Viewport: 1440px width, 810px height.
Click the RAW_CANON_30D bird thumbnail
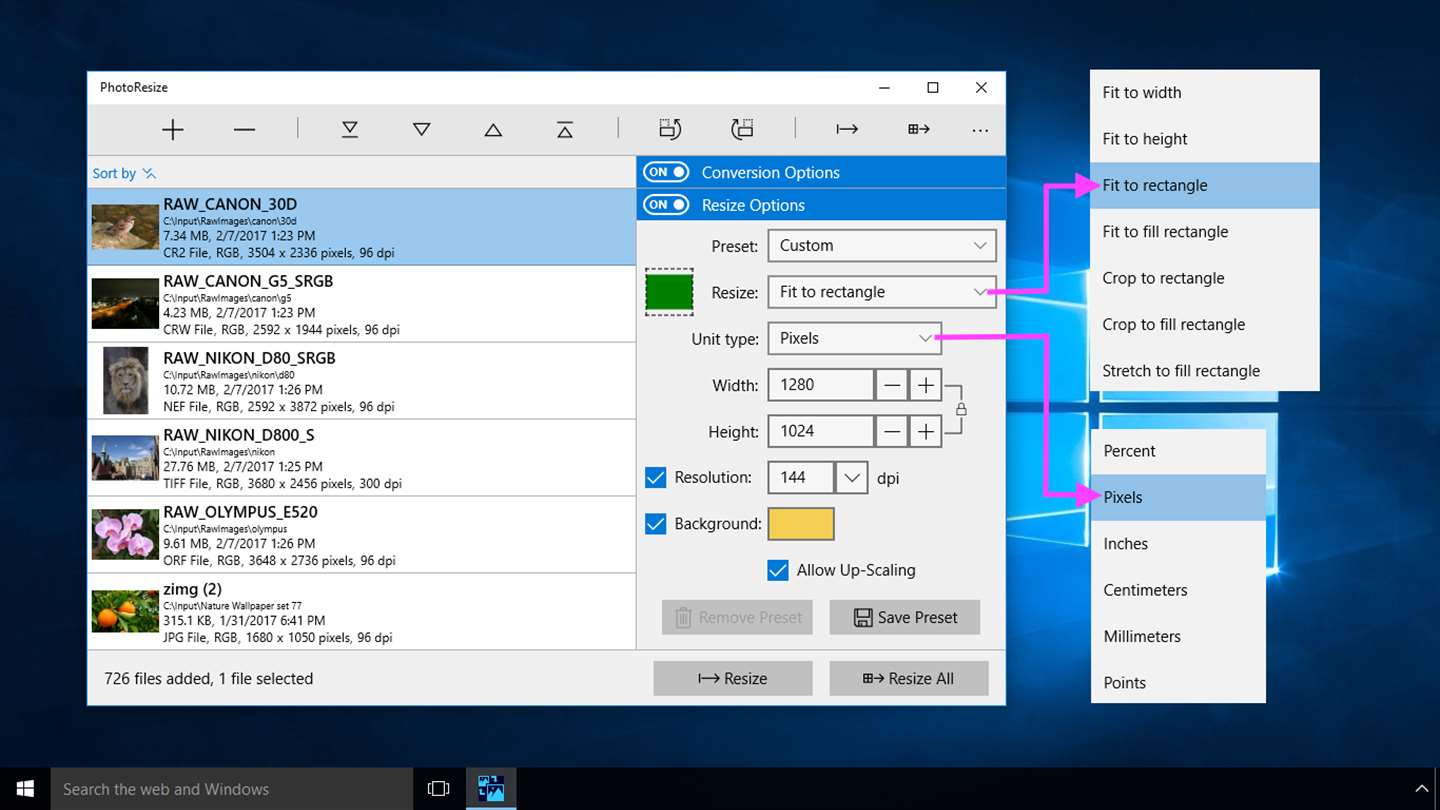coord(126,227)
